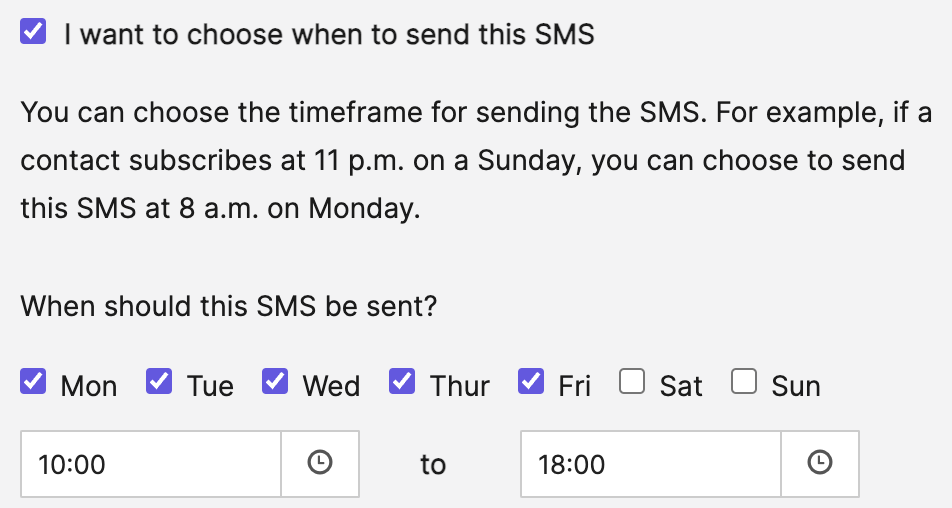Click the 'Sun' label text
The height and width of the screenshot is (508, 952).
point(796,386)
